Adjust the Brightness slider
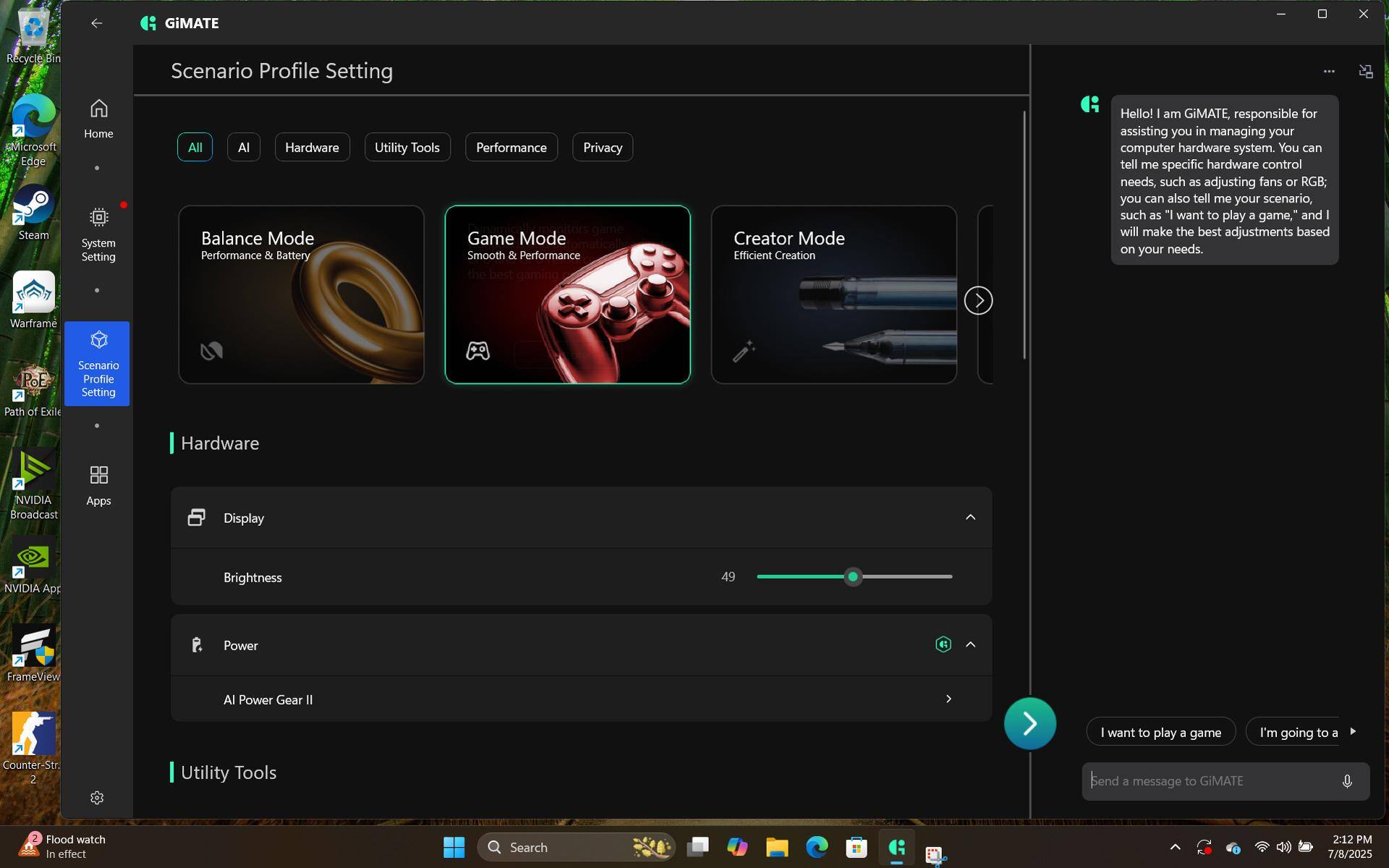 (x=854, y=576)
